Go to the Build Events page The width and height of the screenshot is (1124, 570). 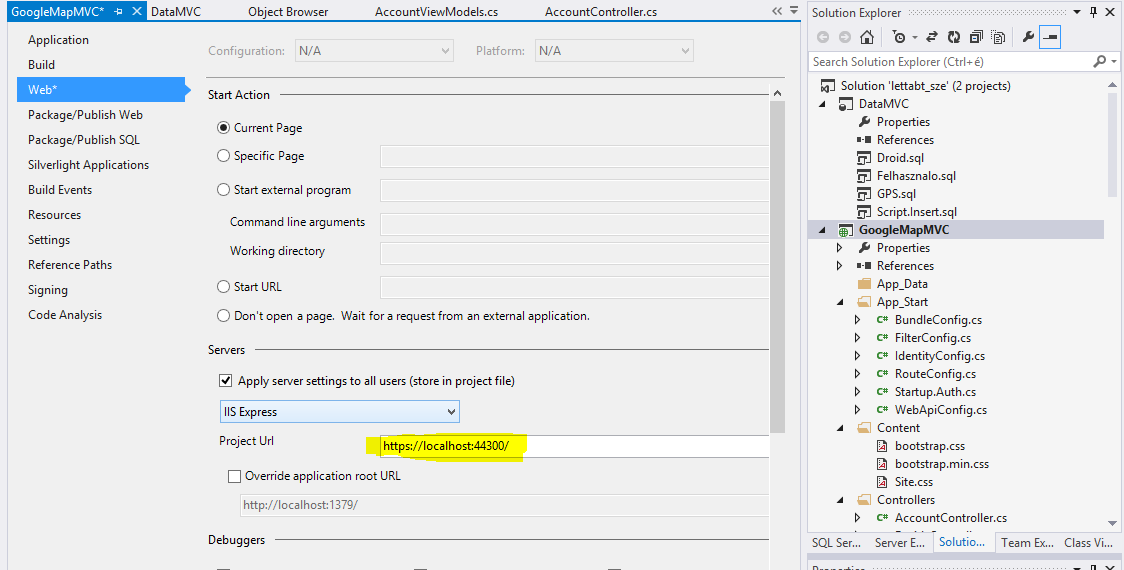tap(59, 190)
